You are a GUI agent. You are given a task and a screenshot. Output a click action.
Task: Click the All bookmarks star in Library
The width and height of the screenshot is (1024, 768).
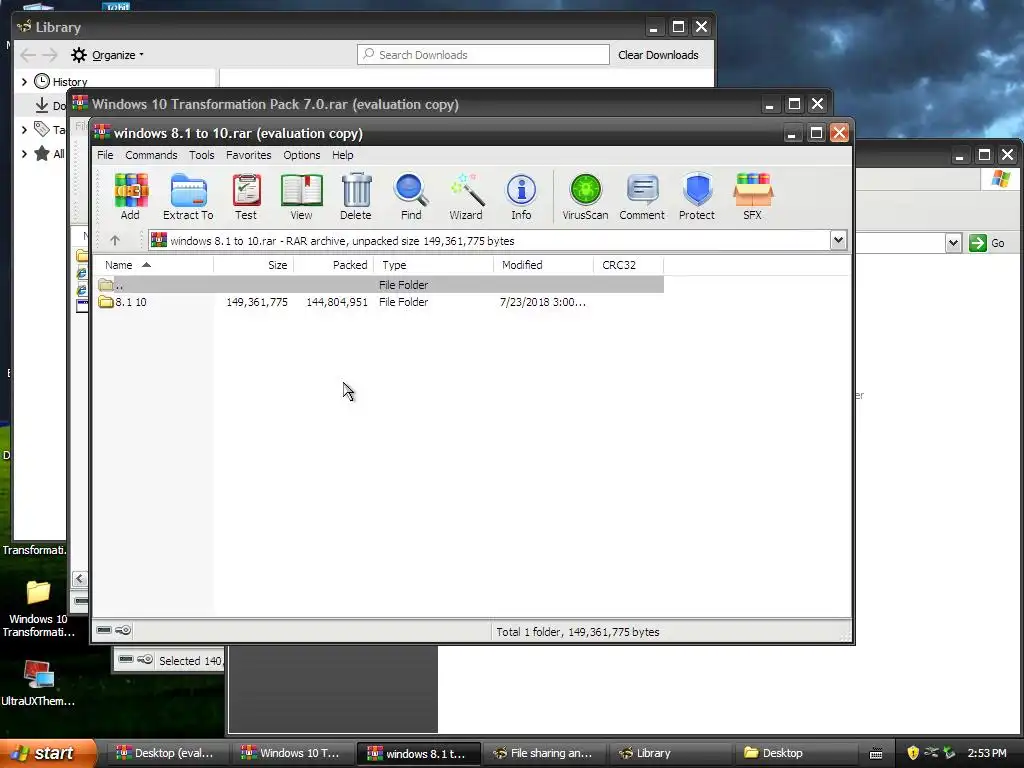point(42,153)
